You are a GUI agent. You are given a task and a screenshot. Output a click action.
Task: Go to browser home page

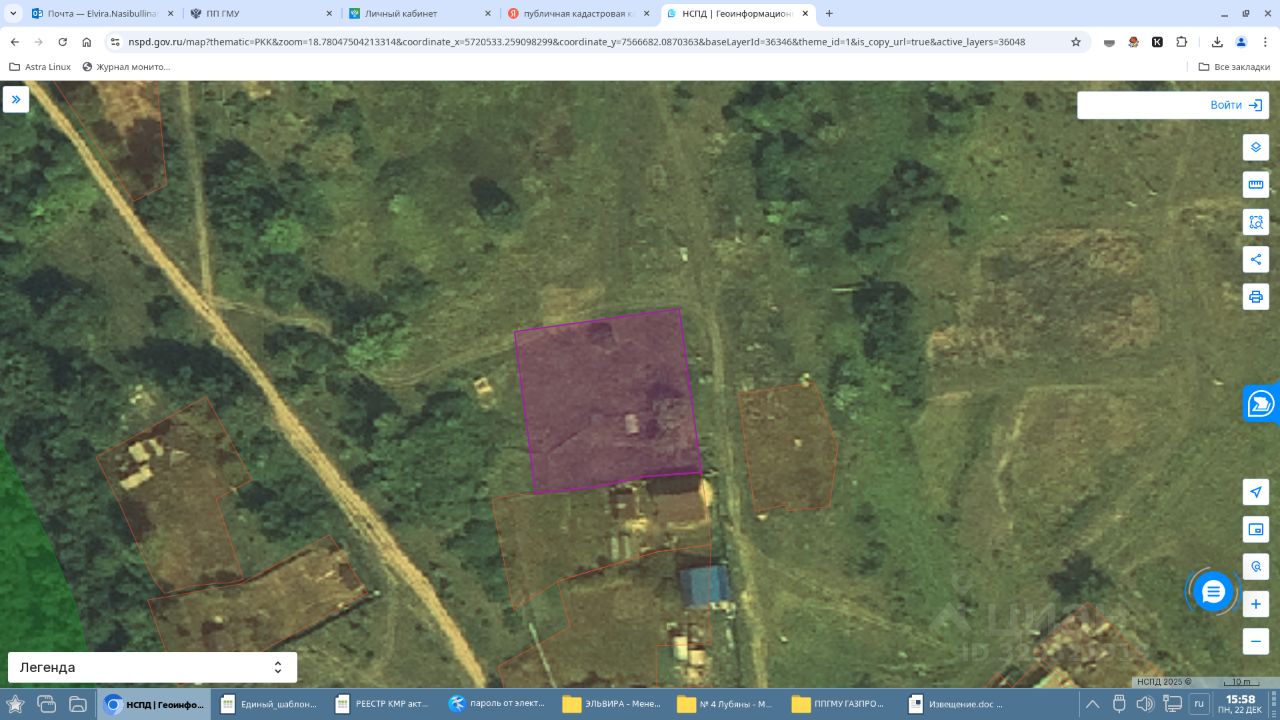[87, 42]
